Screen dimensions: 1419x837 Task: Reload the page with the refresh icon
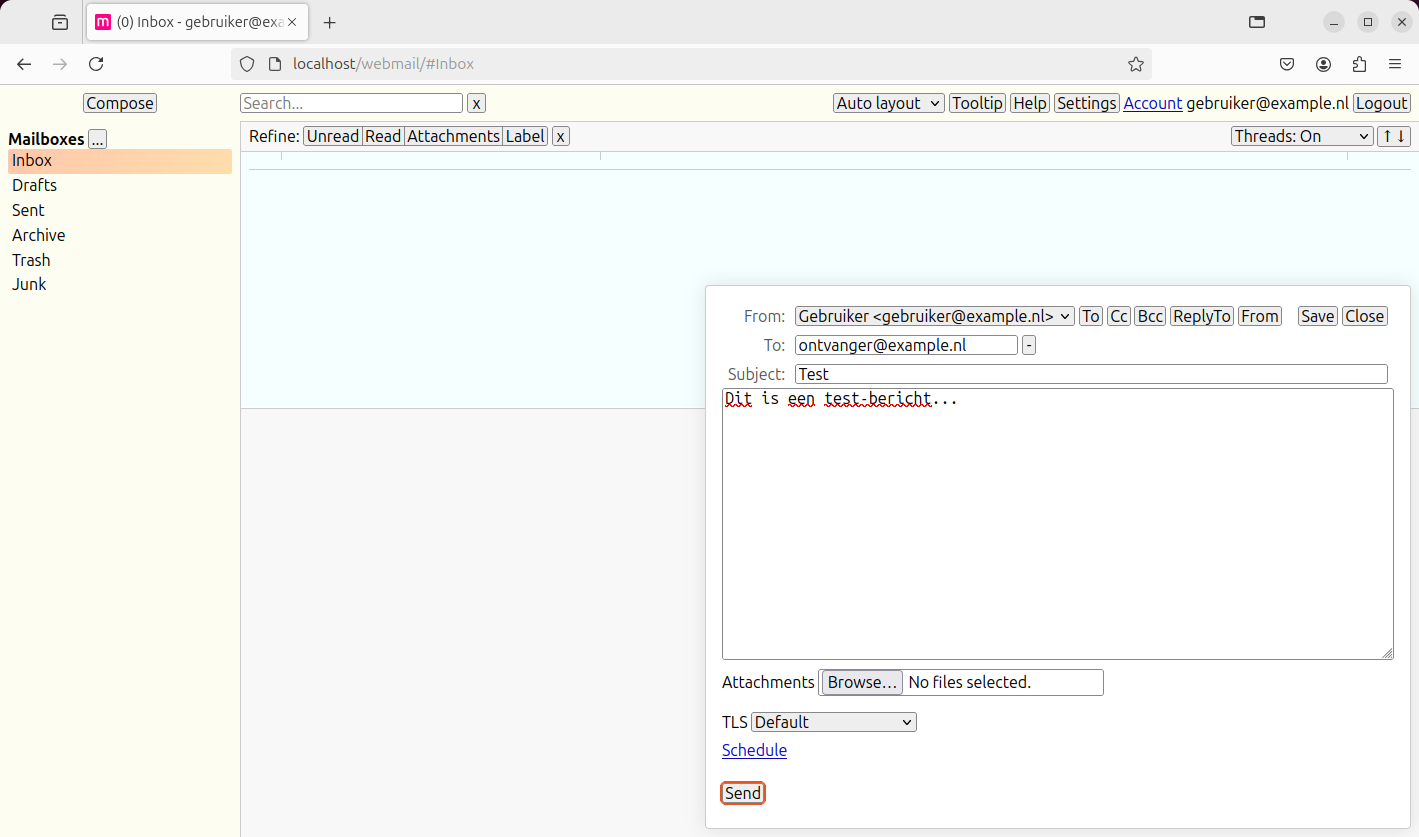coord(96,64)
